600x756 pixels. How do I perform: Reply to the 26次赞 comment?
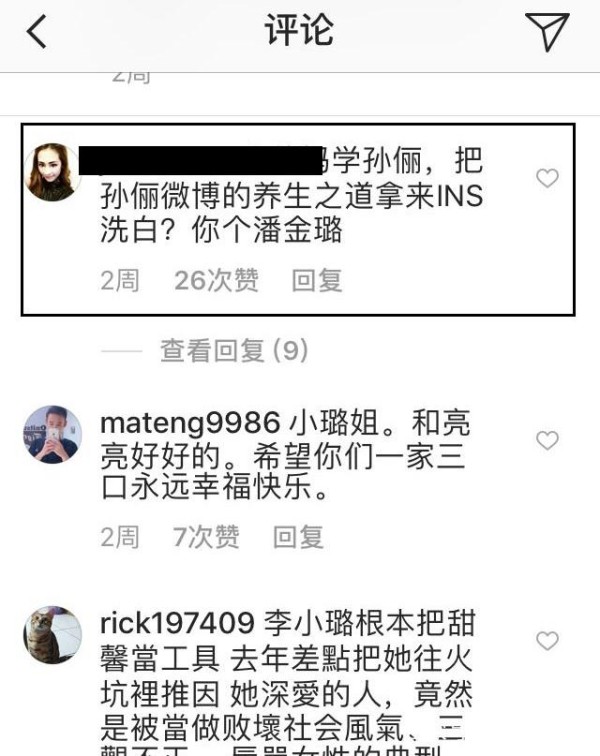pyautogui.click(x=317, y=281)
